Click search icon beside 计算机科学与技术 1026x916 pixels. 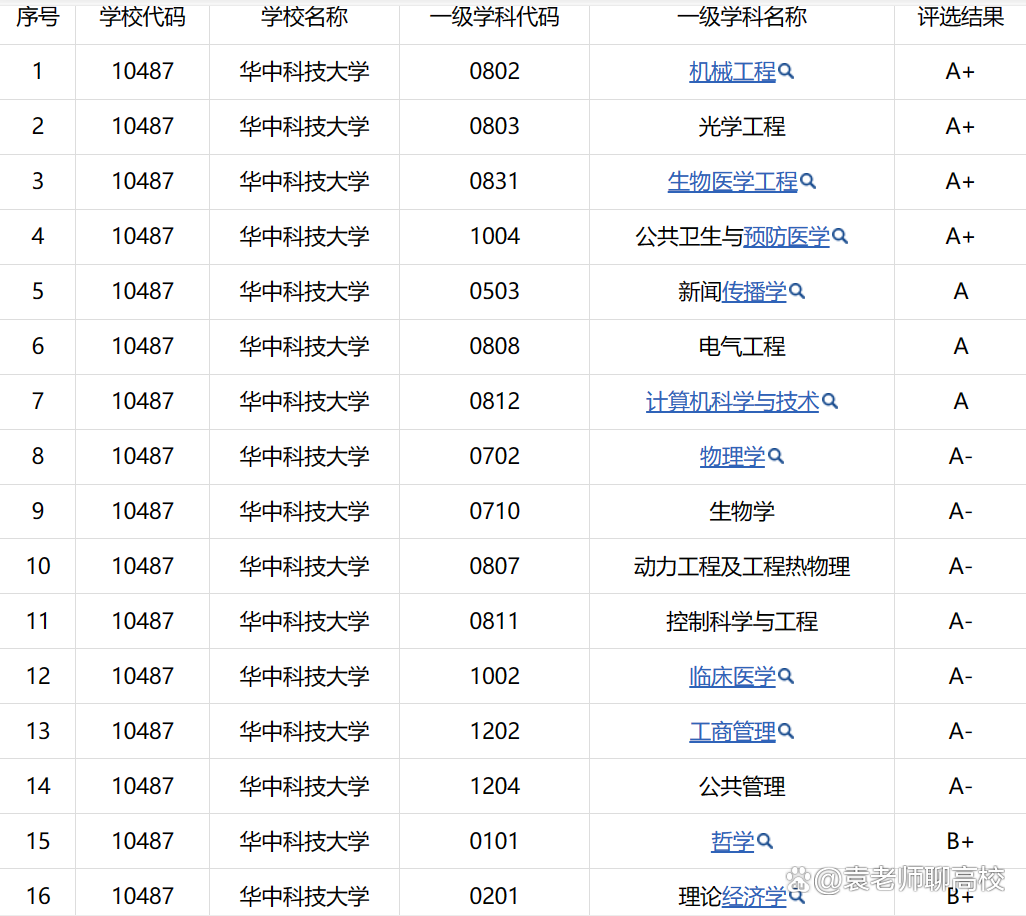click(829, 402)
